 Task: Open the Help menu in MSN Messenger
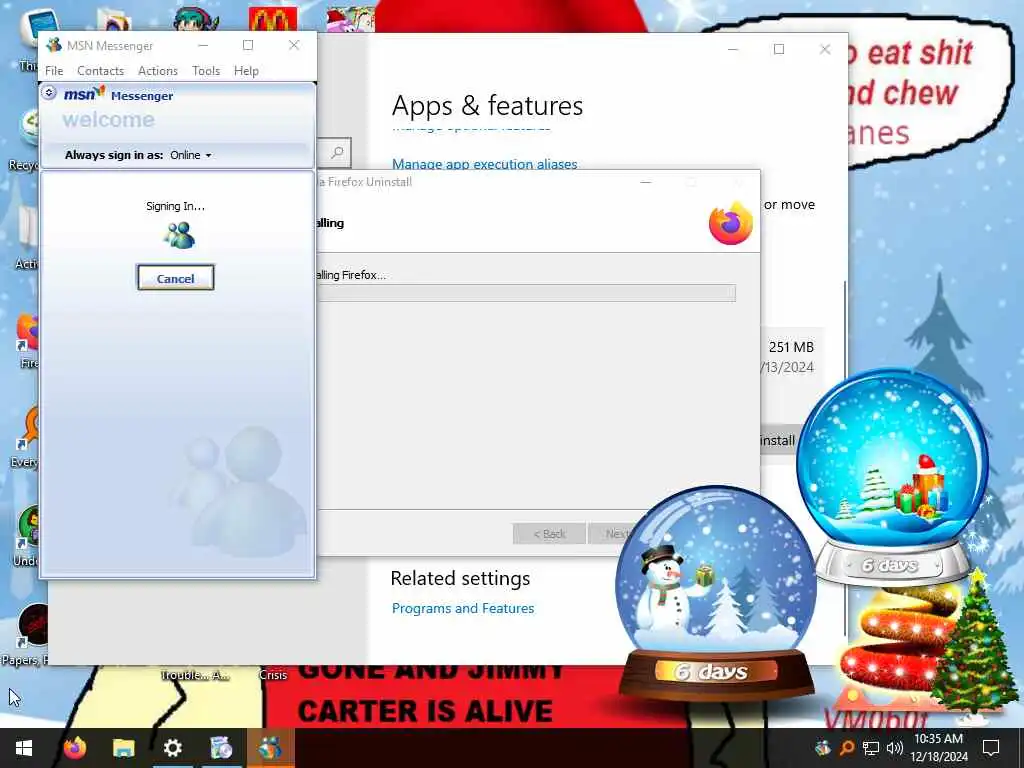pos(246,71)
